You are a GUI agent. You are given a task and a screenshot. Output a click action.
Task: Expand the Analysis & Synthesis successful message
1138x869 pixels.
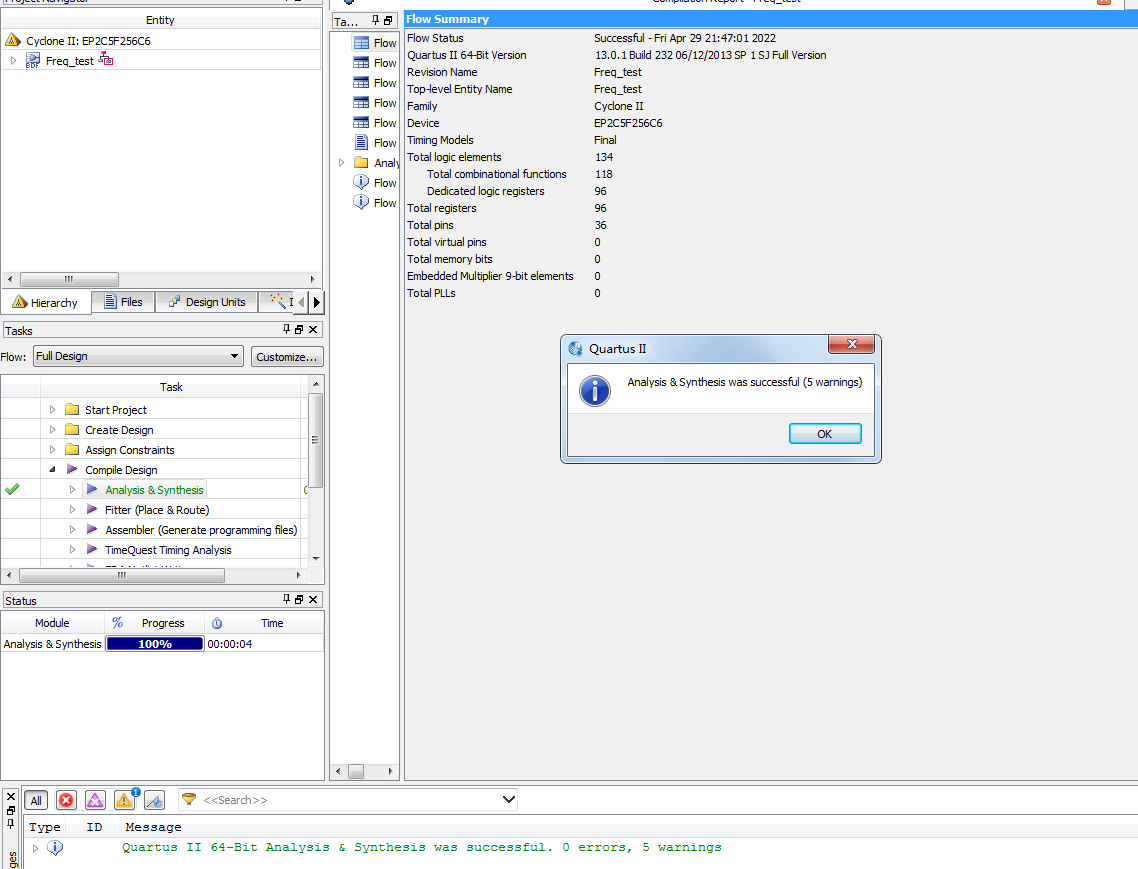point(36,847)
